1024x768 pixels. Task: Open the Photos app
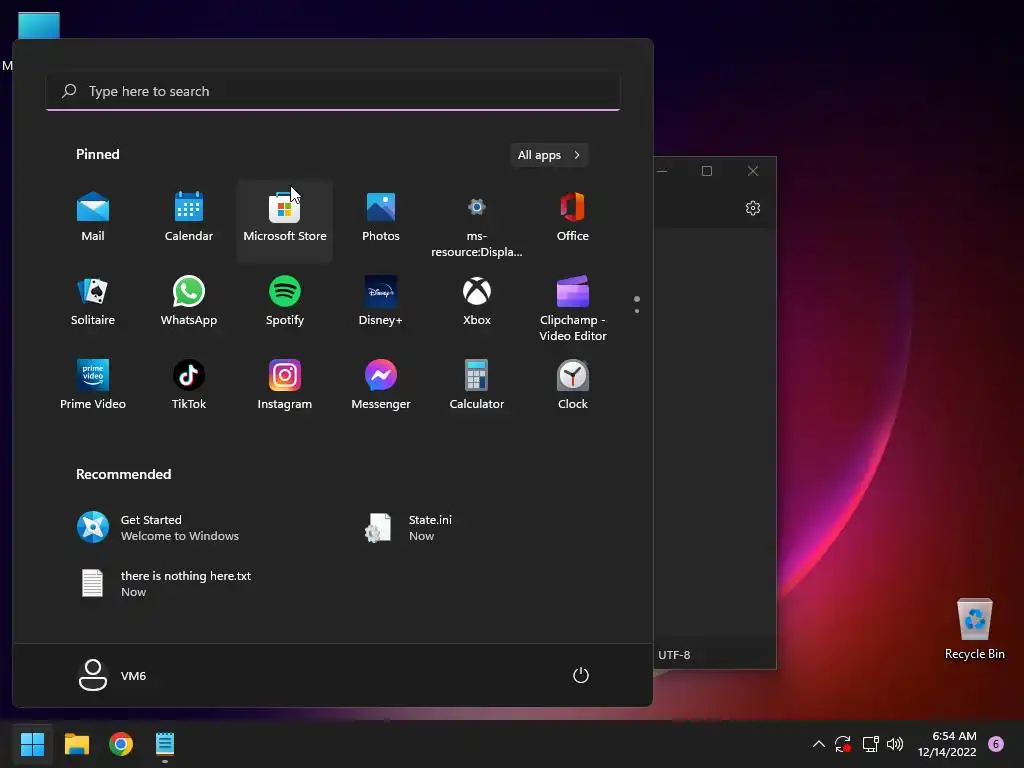tap(381, 219)
